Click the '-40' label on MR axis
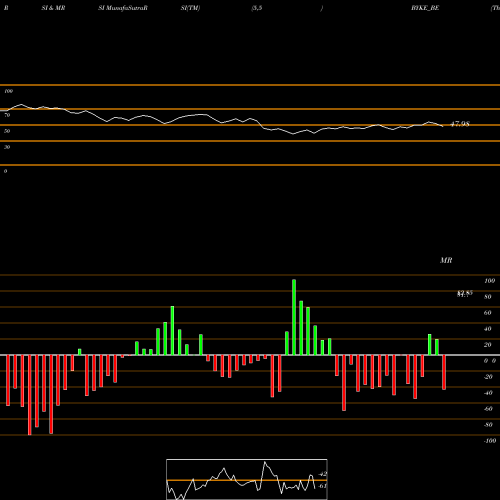 point(488,393)
